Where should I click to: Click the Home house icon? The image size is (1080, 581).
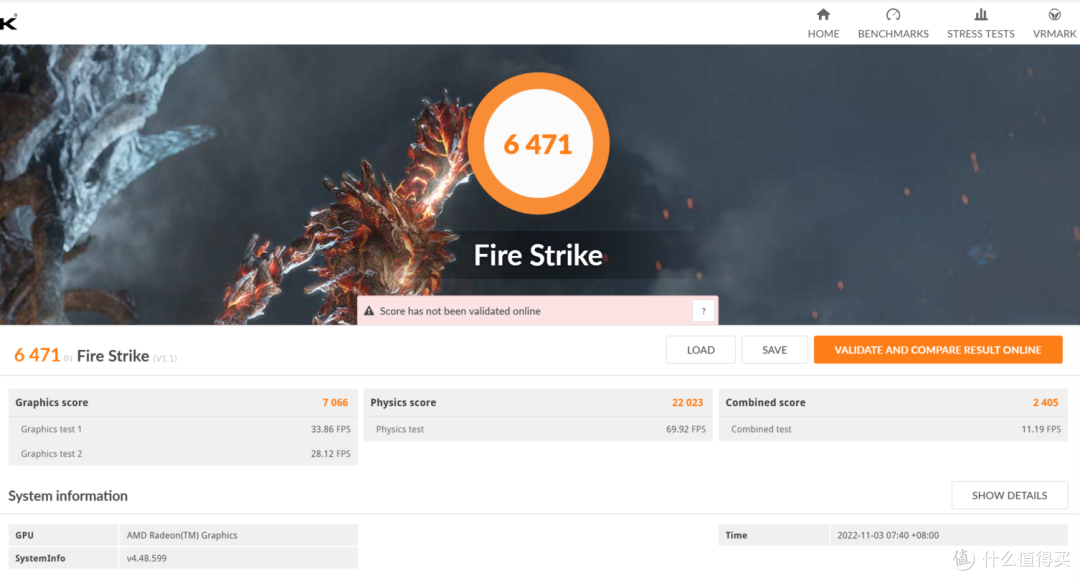pyautogui.click(x=823, y=15)
